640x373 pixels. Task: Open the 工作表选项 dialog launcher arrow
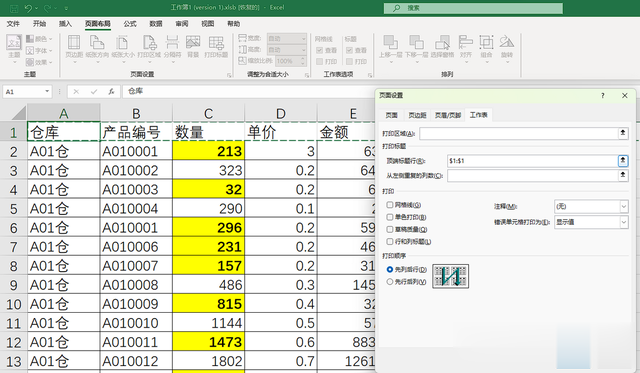pos(369,75)
